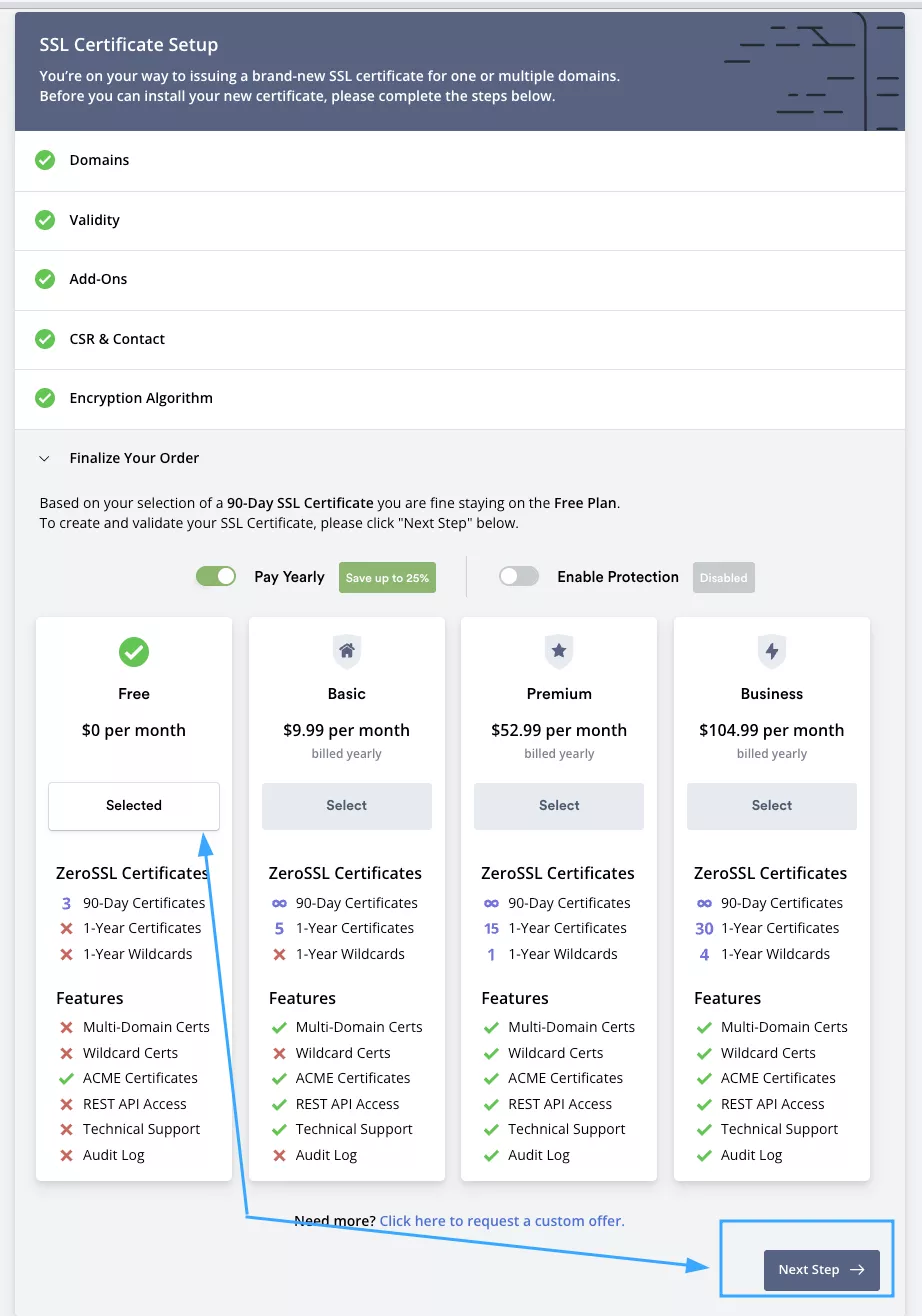Open the custom offer request link
Image resolution: width=922 pixels, height=1316 pixels.
(x=502, y=1221)
